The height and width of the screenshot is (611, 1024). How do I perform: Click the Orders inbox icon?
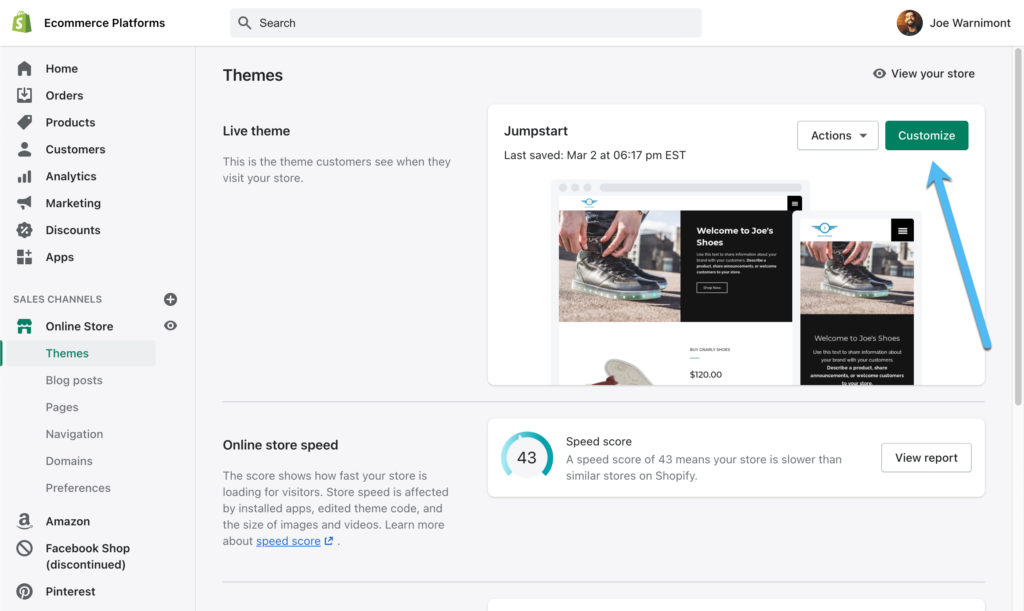(x=25, y=96)
